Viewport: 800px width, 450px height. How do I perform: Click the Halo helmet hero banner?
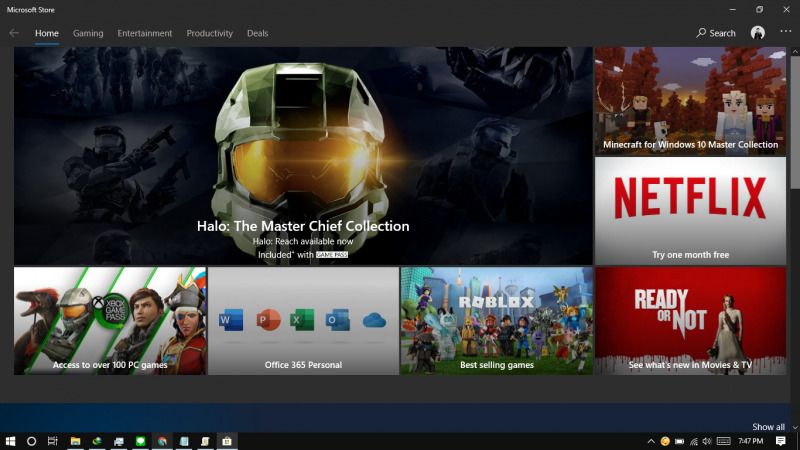[303, 156]
